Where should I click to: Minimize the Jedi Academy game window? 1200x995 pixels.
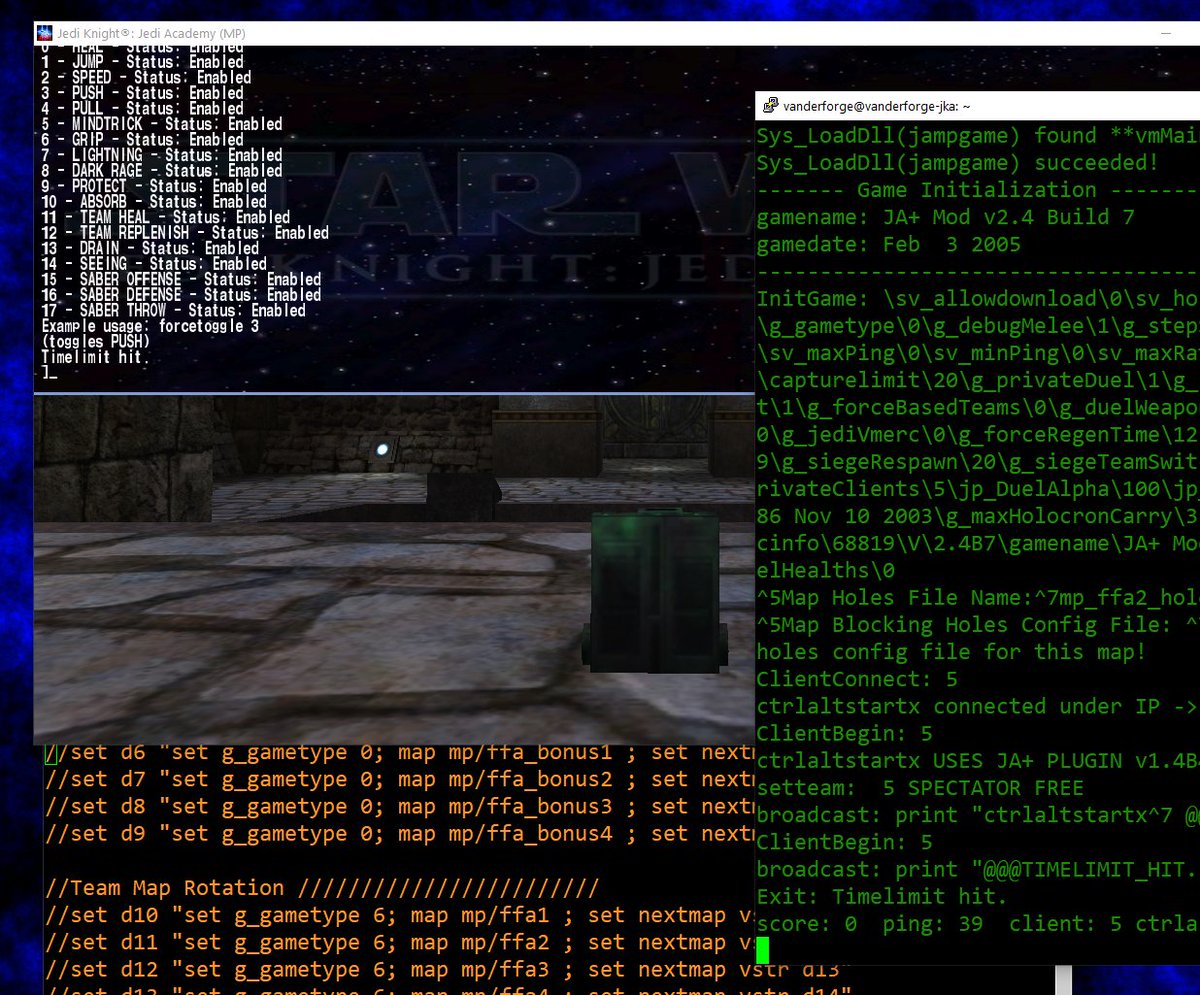point(1166,33)
